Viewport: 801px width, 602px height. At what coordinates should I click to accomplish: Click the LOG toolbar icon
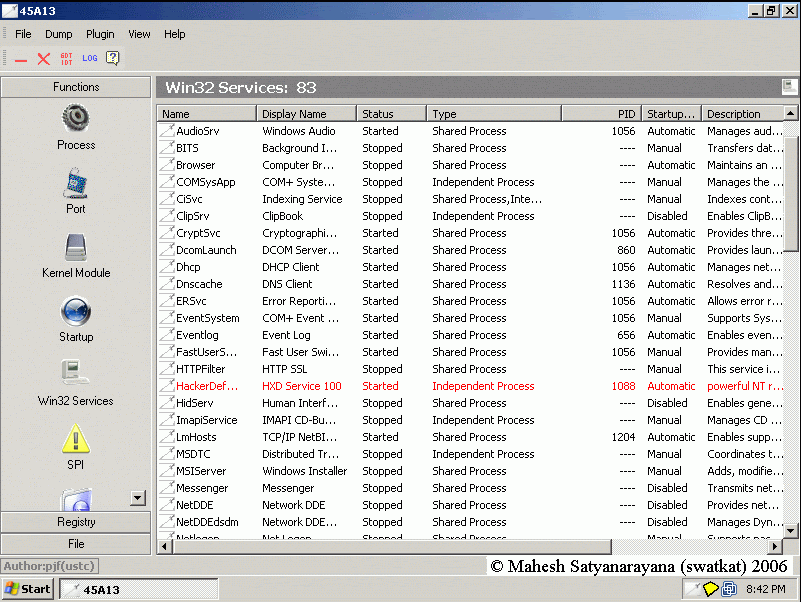click(89, 58)
